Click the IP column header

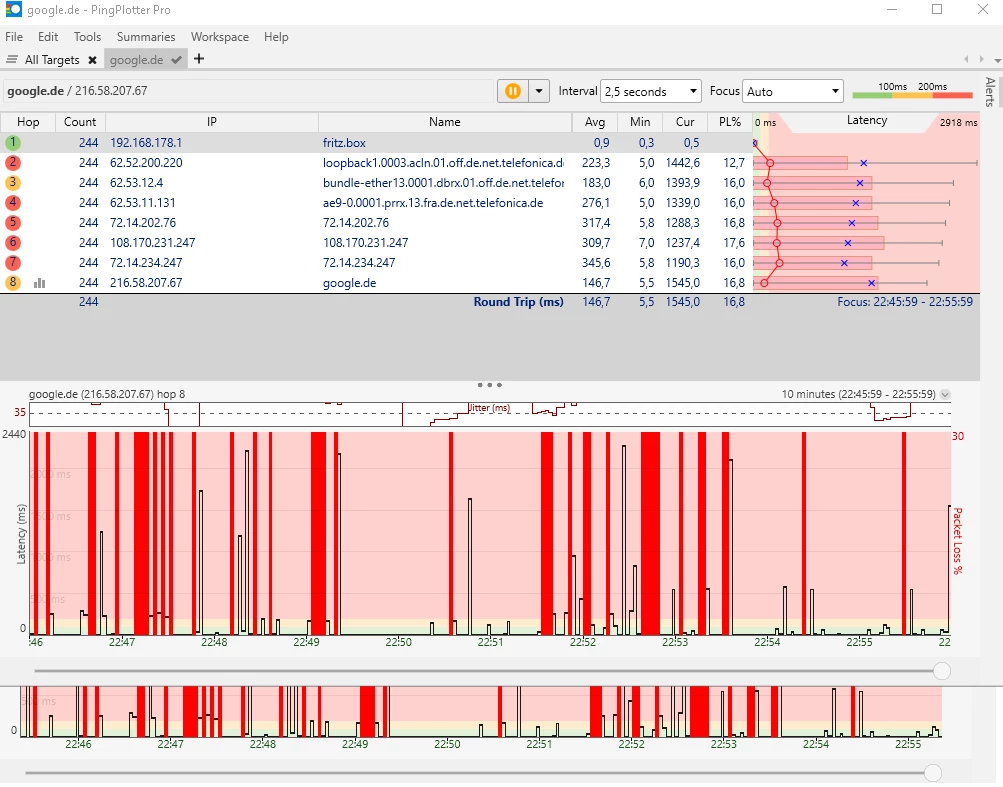[x=212, y=122]
